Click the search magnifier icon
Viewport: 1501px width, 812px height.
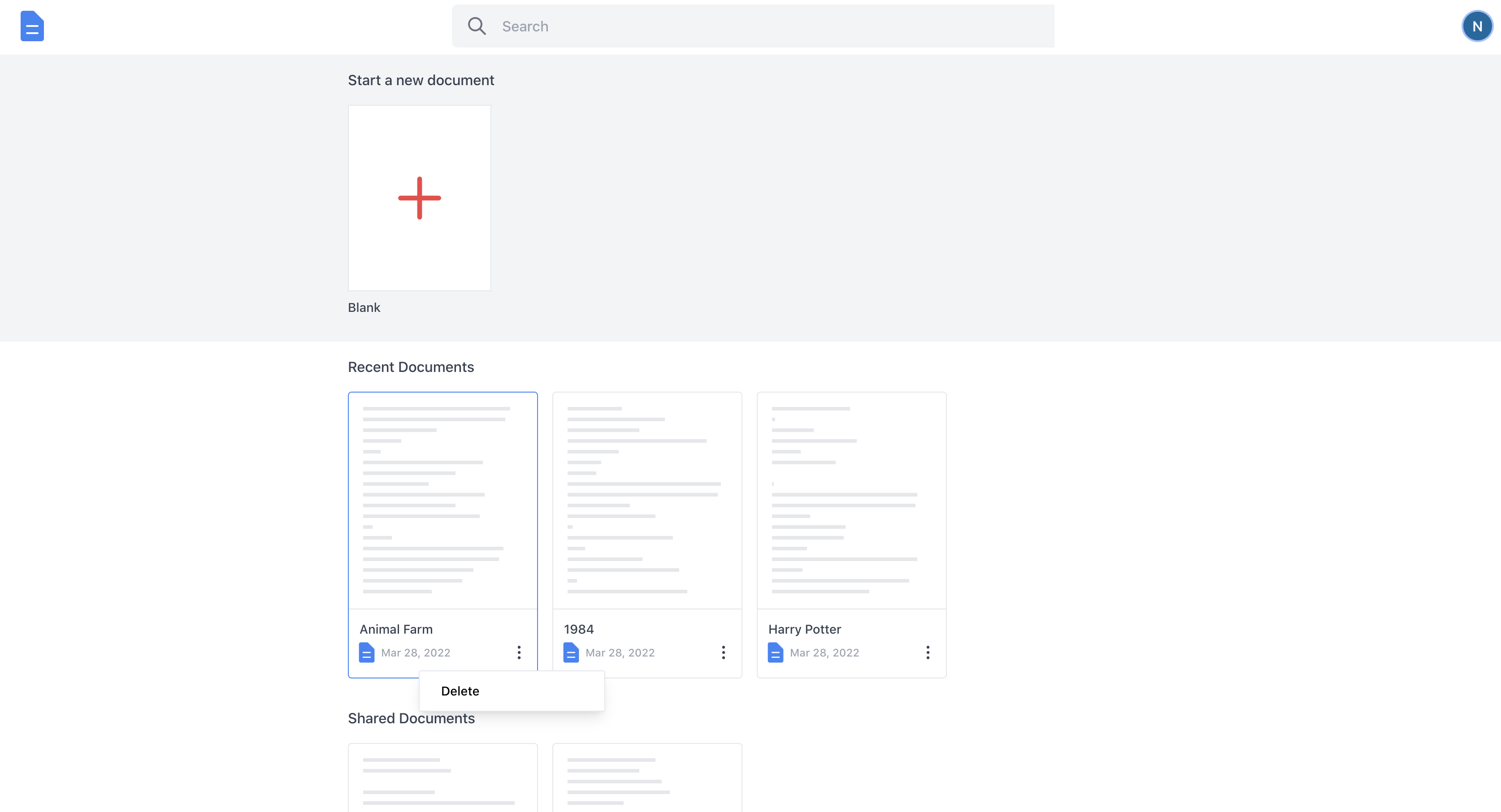pyautogui.click(x=476, y=26)
